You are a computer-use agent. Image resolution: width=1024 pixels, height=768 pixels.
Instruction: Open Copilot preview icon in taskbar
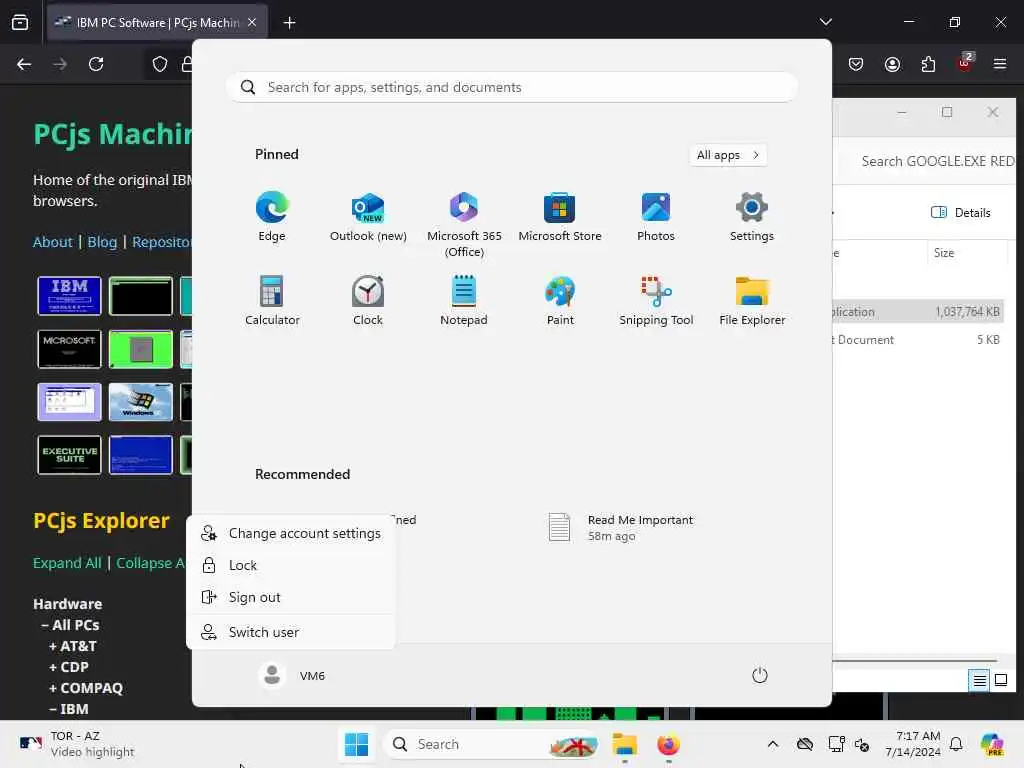(992, 744)
